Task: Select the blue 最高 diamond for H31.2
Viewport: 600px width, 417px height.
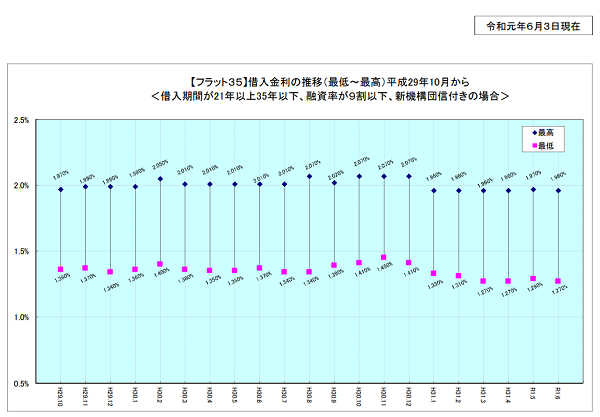Action: (x=458, y=191)
